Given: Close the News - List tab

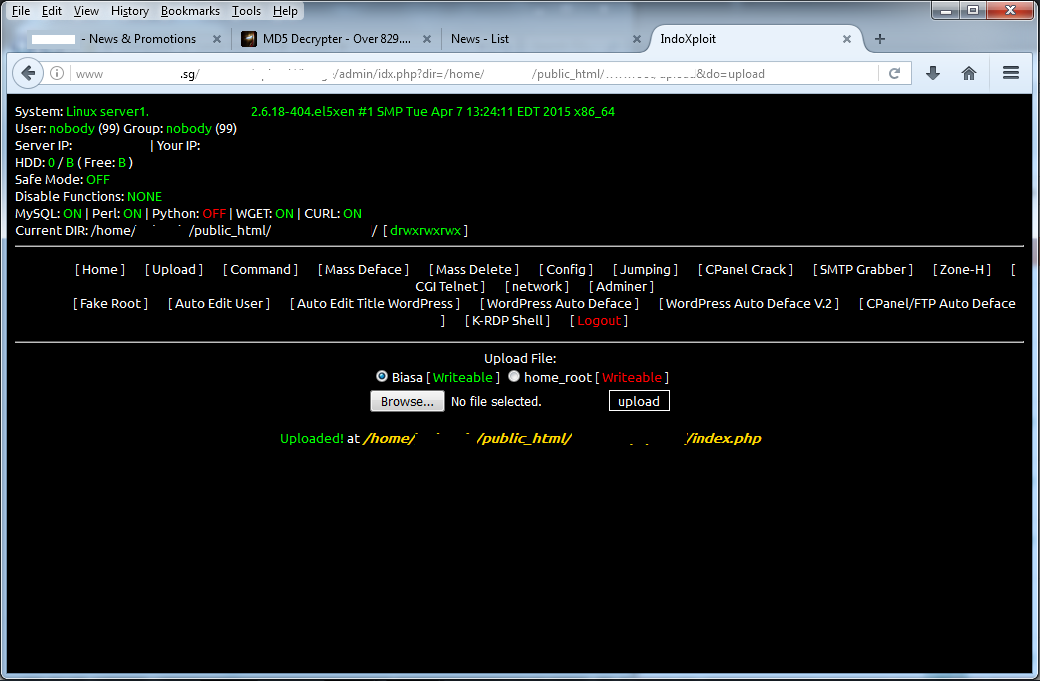Looking at the screenshot, I should (636, 38).
